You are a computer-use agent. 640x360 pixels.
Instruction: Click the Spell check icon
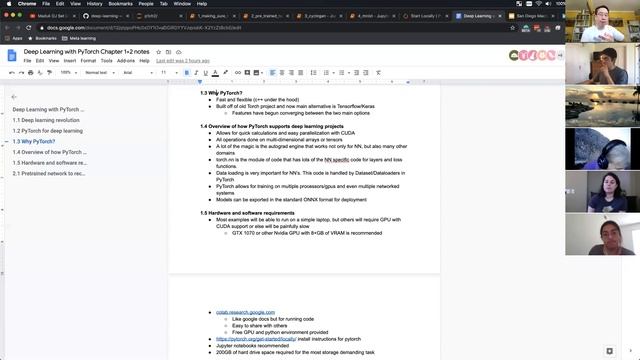tap(40, 73)
